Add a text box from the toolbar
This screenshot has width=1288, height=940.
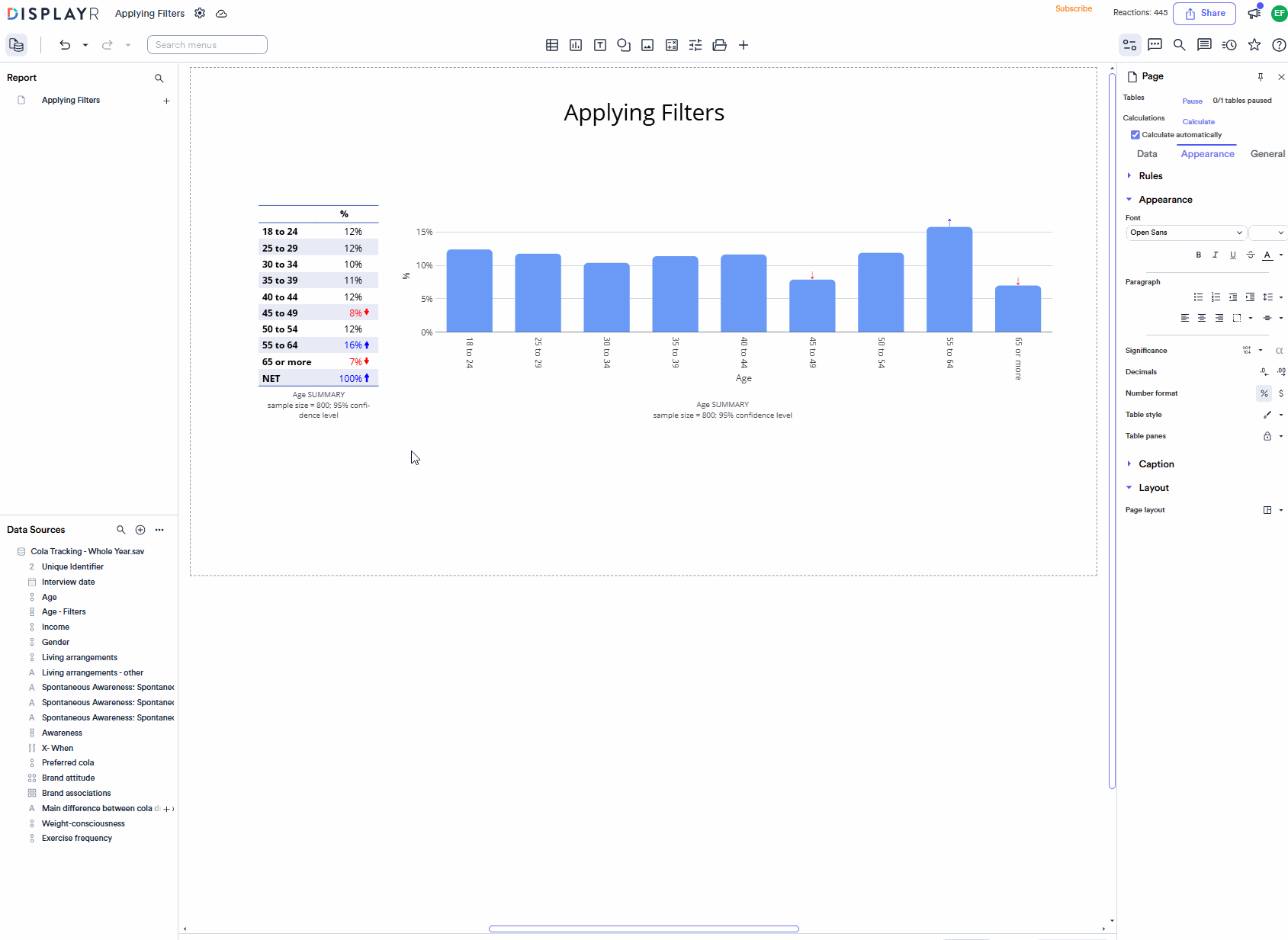tap(600, 45)
